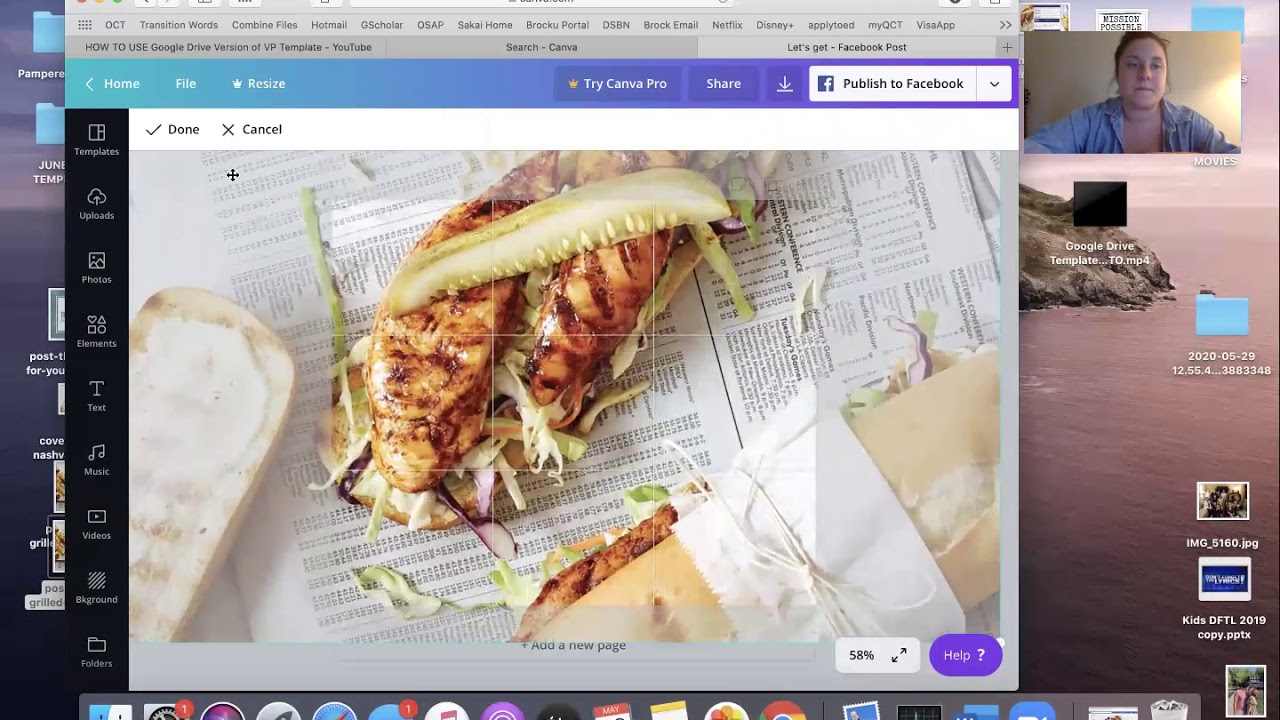Screen dimensions: 1280x720
Task: Open Netflix bookmark
Action: coord(727,25)
